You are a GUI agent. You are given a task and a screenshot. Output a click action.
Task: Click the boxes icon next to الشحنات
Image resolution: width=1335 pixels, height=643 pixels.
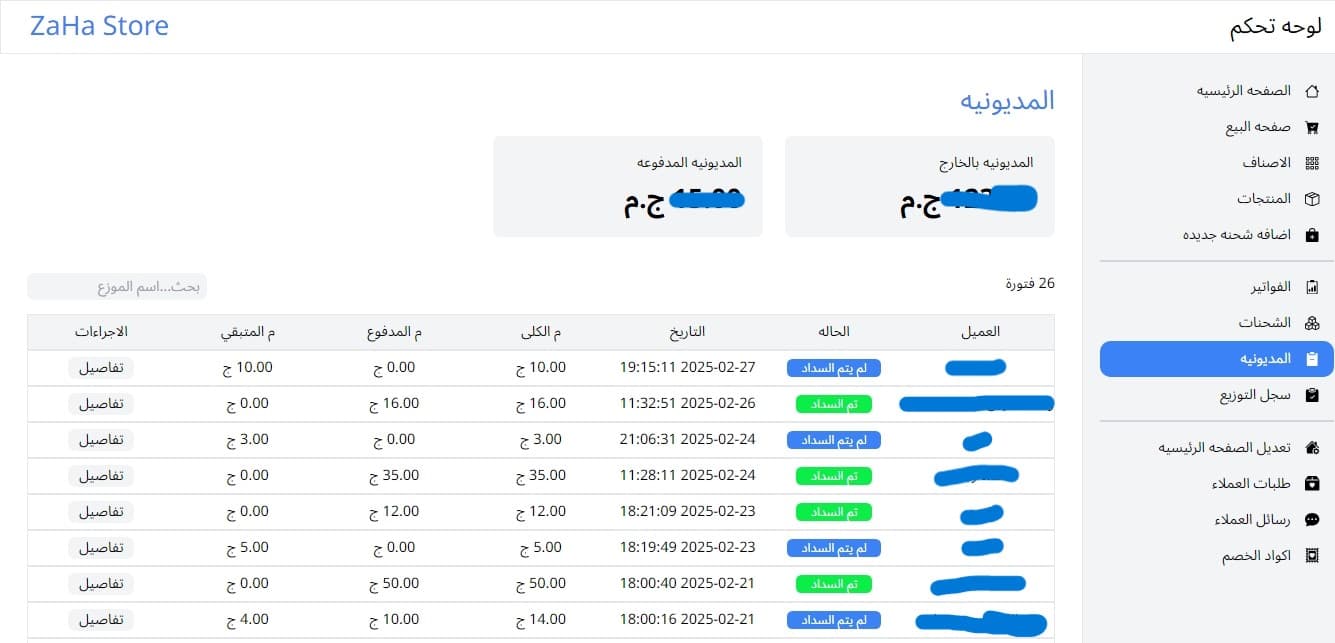(x=1313, y=323)
